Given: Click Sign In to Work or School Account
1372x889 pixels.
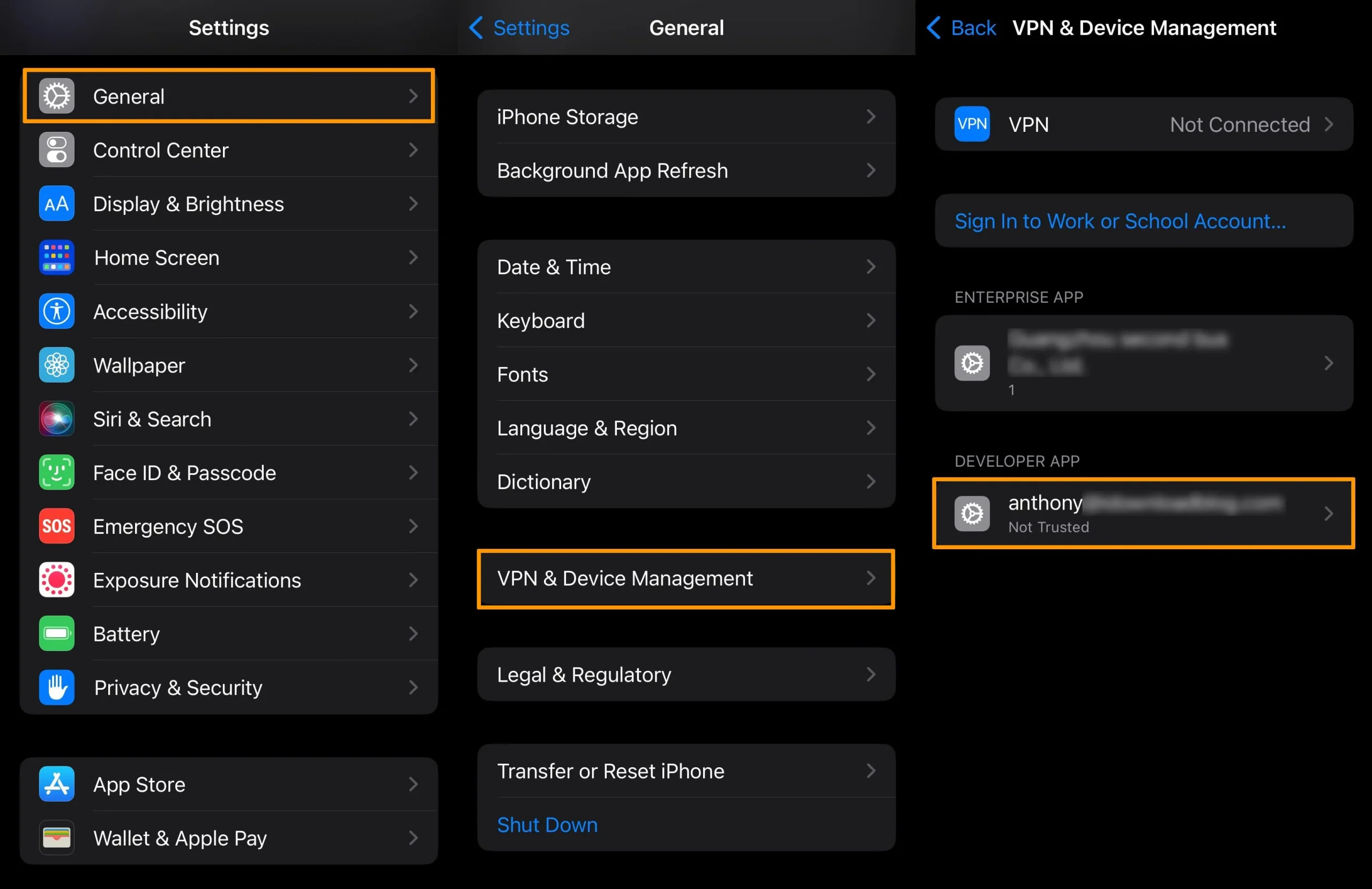Looking at the screenshot, I should 1142,221.
